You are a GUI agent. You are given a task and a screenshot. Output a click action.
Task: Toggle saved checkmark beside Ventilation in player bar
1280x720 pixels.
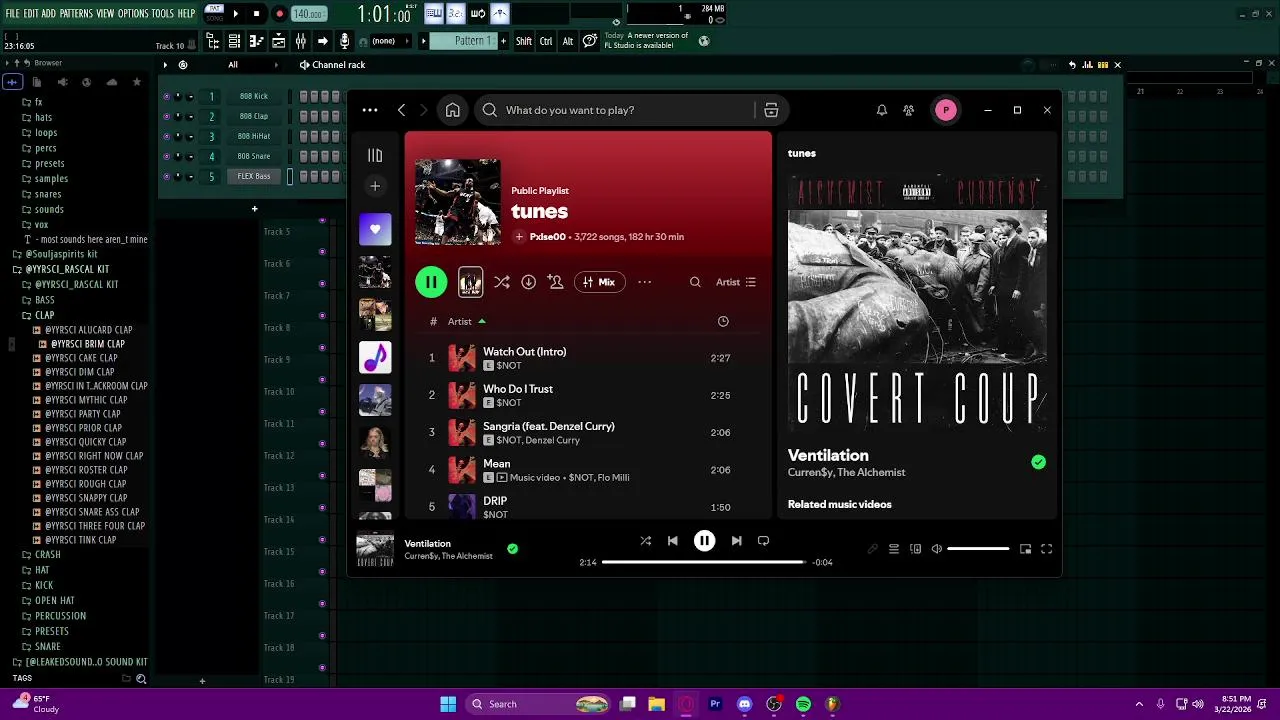512,549
